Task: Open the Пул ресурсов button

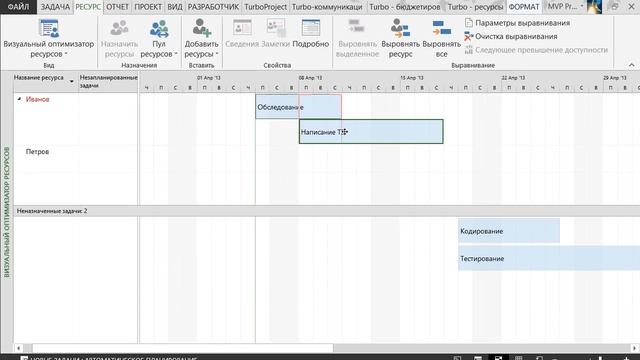Action: click(159, 38)
